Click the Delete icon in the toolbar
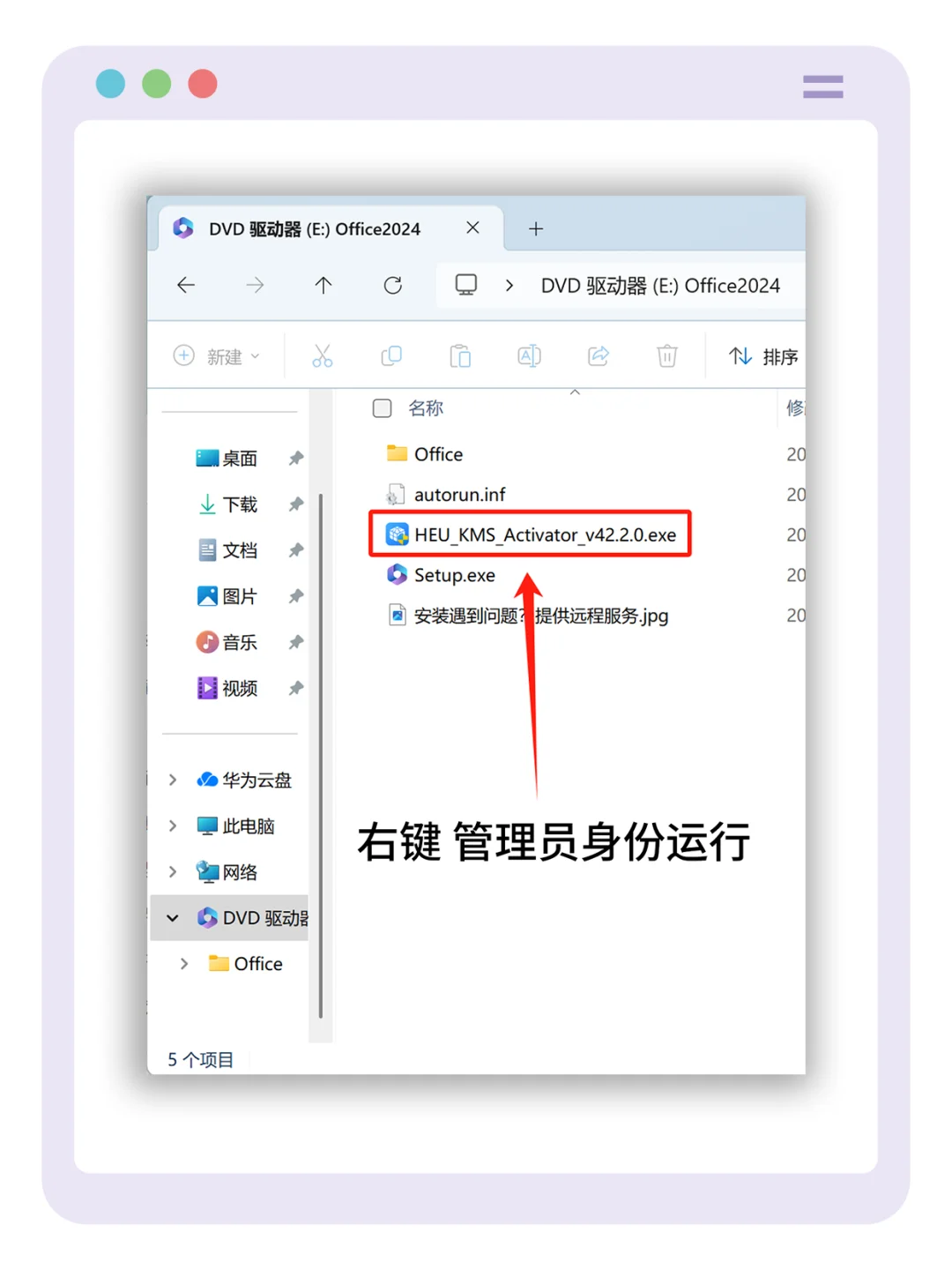The image size is (952, 1270). pos(666,355)
